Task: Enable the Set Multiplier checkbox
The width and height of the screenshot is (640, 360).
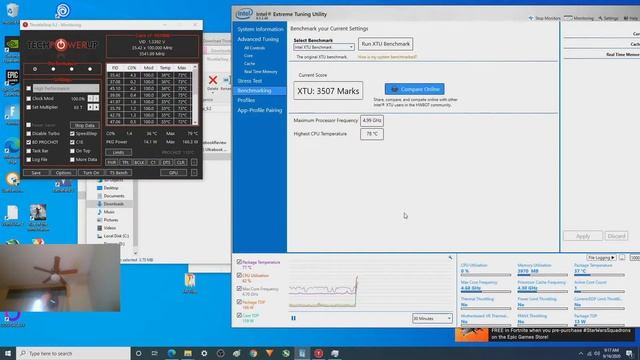Action: [x=29, y=107]
